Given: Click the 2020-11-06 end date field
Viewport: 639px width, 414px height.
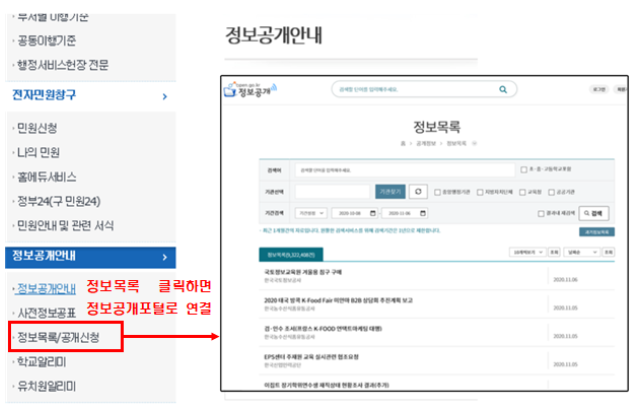Looking at the screenshot, I should coord(405,213).
